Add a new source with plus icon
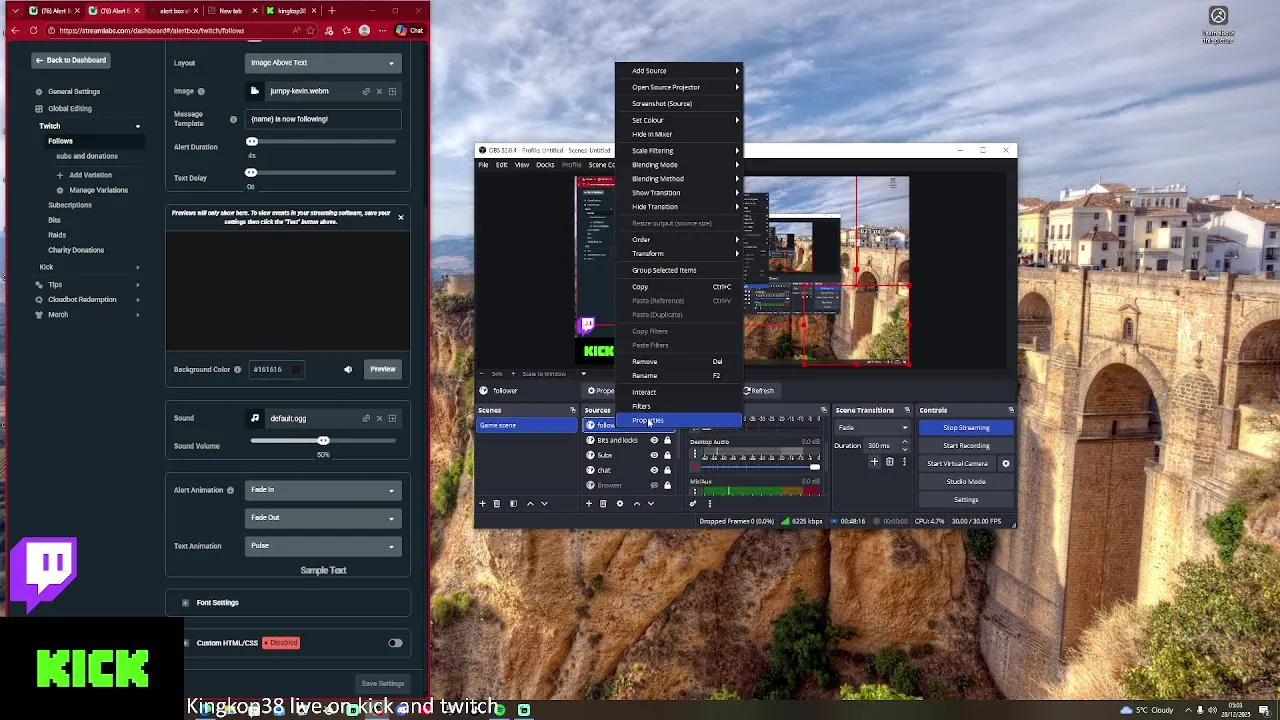 589,503
